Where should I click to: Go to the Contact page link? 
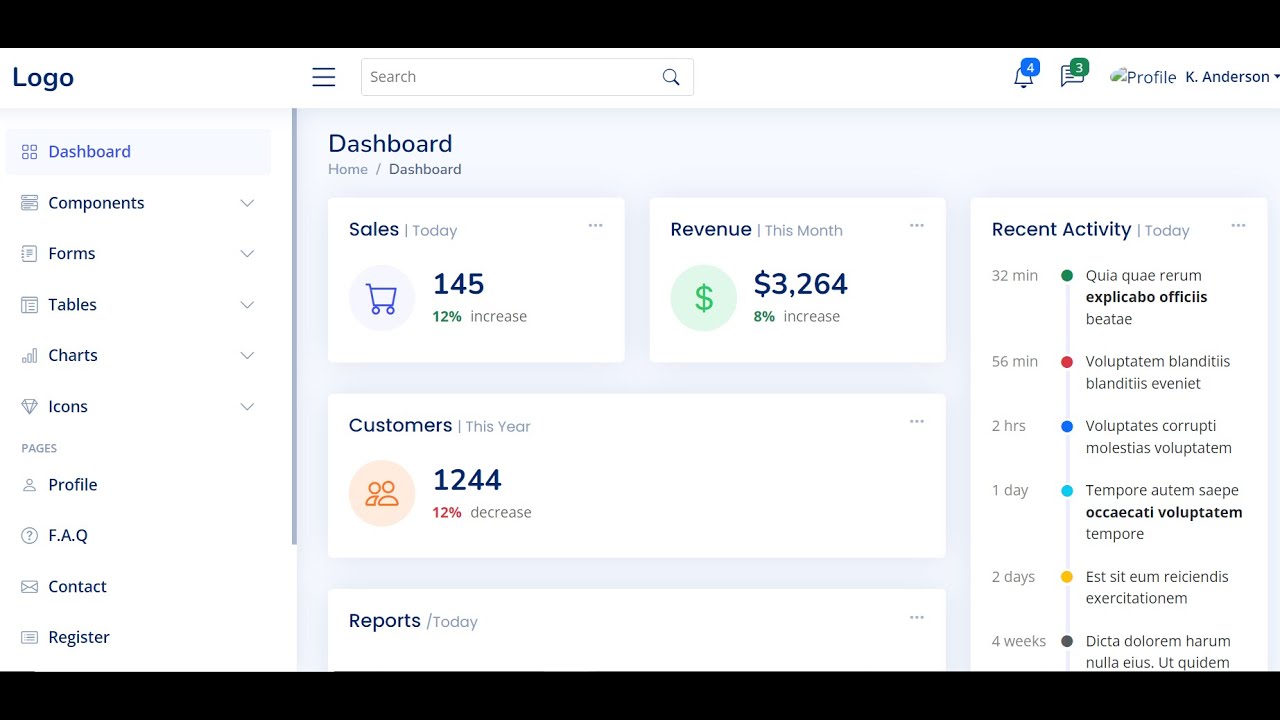(138, 587)
